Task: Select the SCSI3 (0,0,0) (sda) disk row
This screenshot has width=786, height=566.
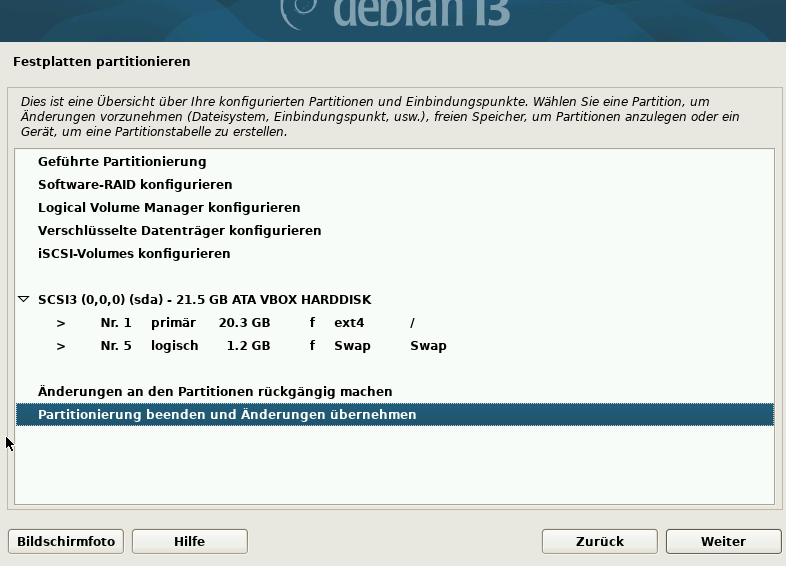Action: pyautogui.click(x=395, y=300)
